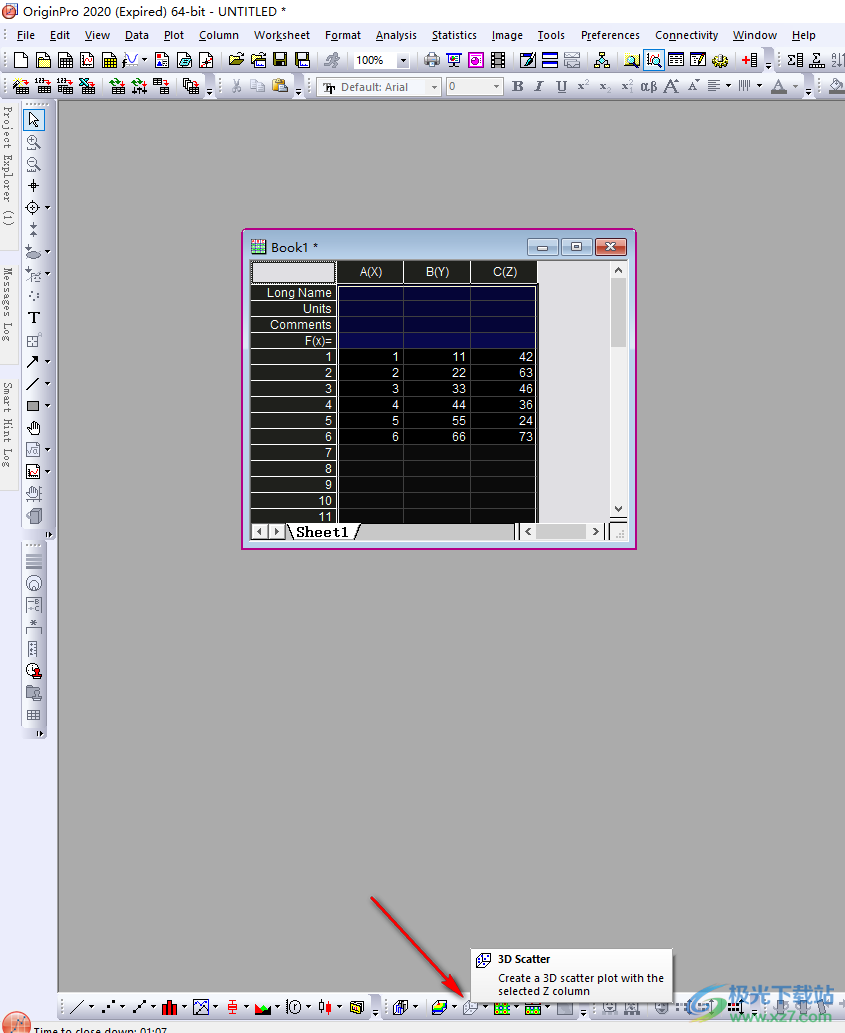This screenshot has width=845, height=1033.
Task: Expand the line plot type dropdown arrow
Action: (x=91, y=1007)
